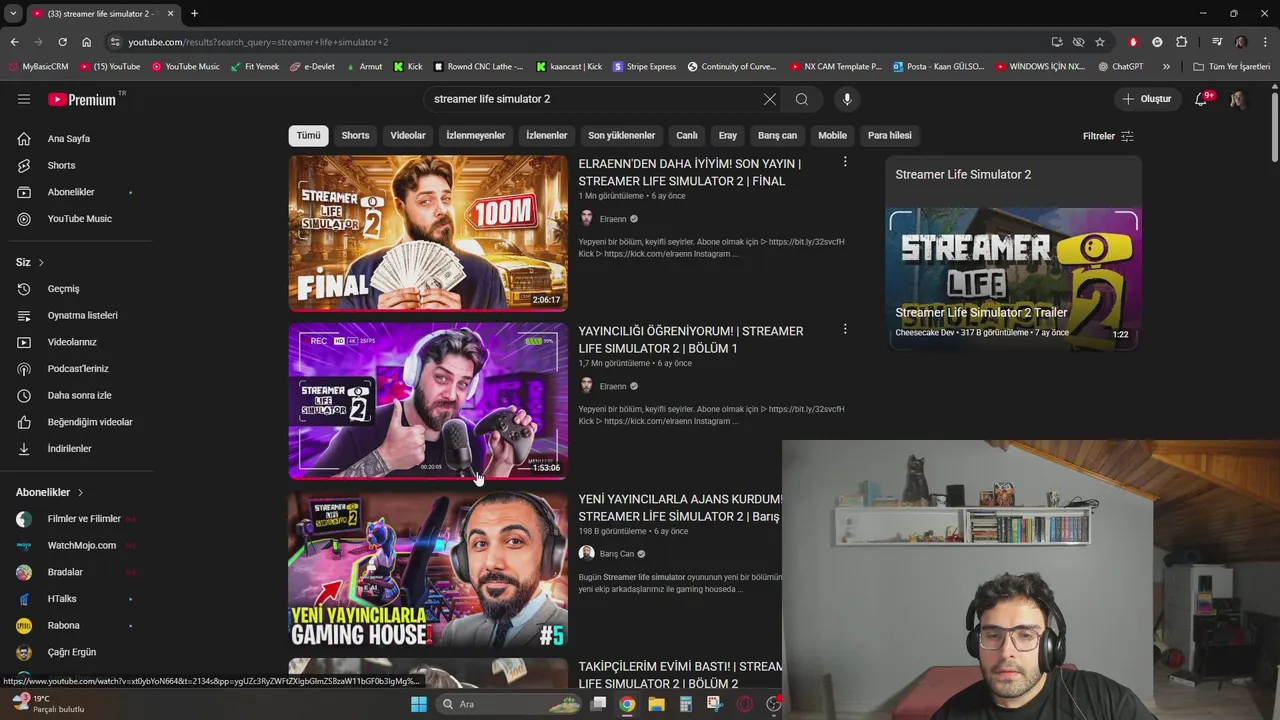This screenshot has height=720, width=1280.
Task: Open the Windows Start menu
Action: (419, 704)
